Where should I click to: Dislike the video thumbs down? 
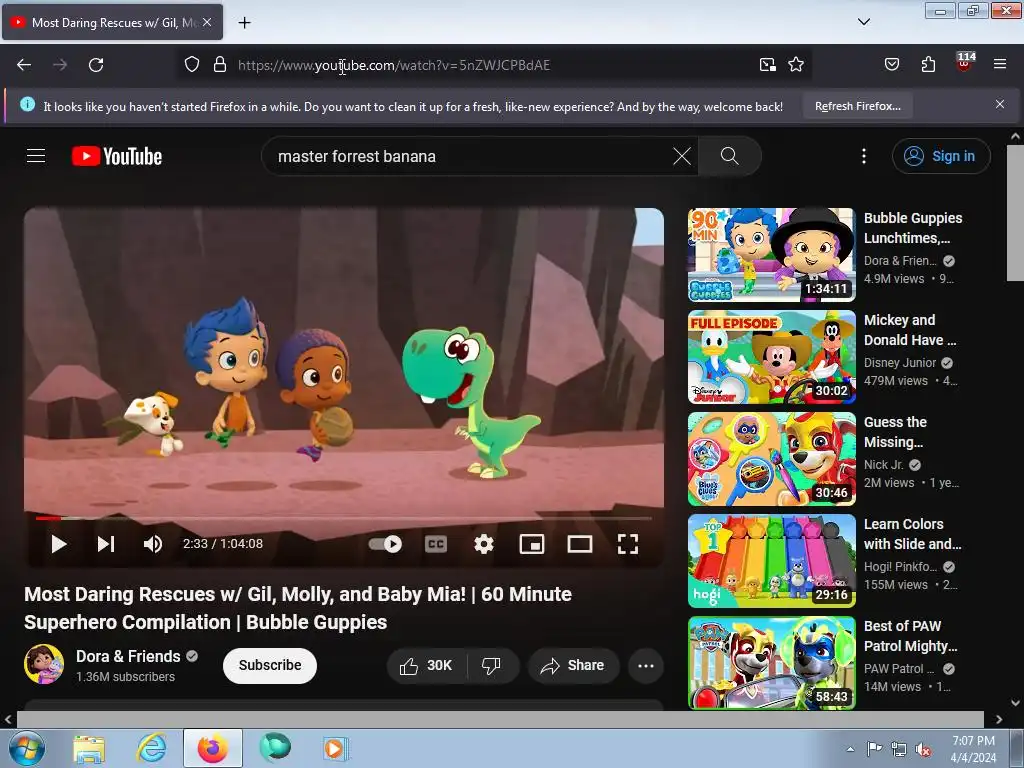click(492, 665)
